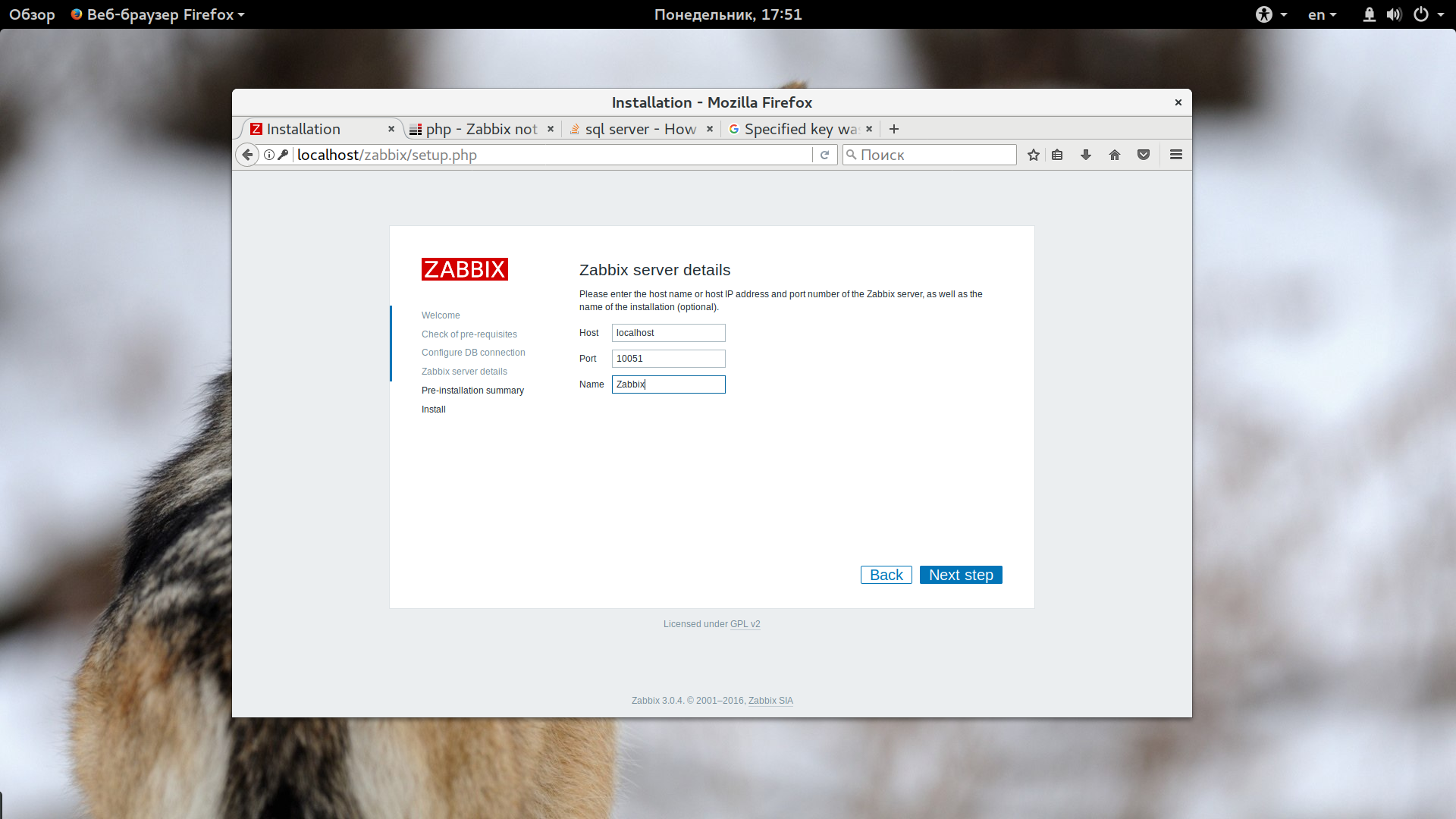Open the power system menu
The width and height of the screenshot is (1456, 819).
click(1428, 14)
